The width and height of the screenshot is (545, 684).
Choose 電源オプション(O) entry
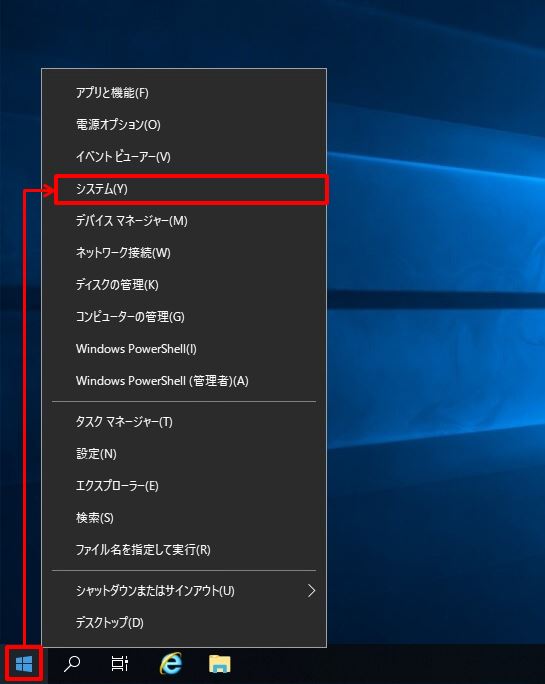[x=184, y=125]
